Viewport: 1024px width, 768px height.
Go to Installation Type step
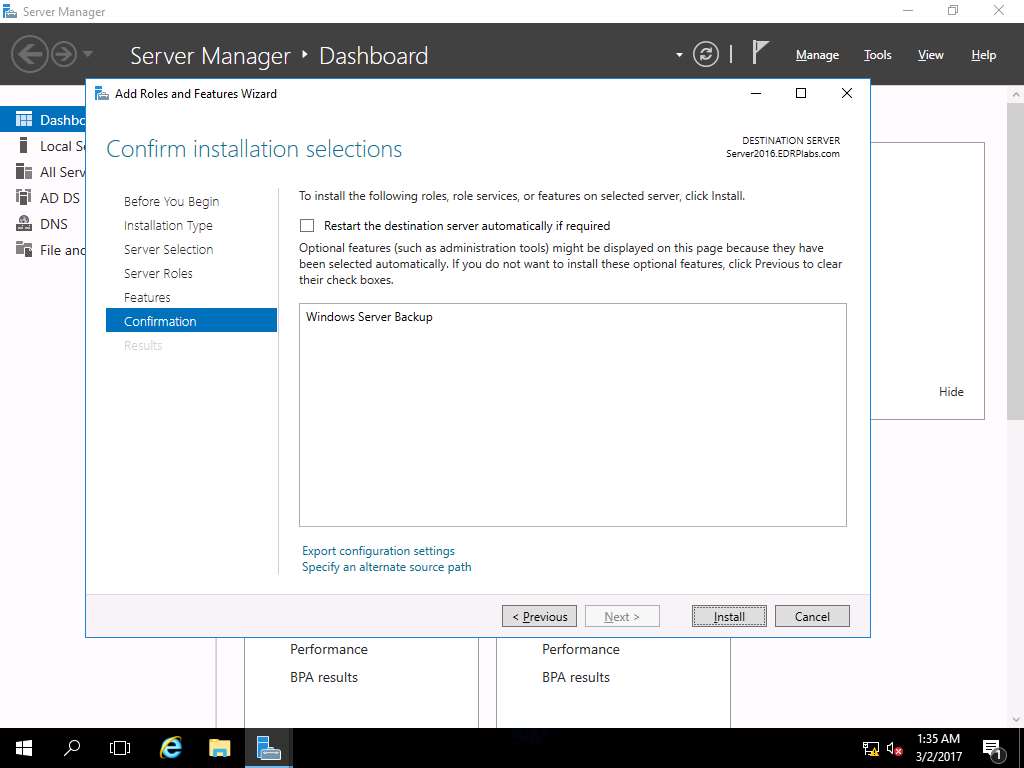168,225
